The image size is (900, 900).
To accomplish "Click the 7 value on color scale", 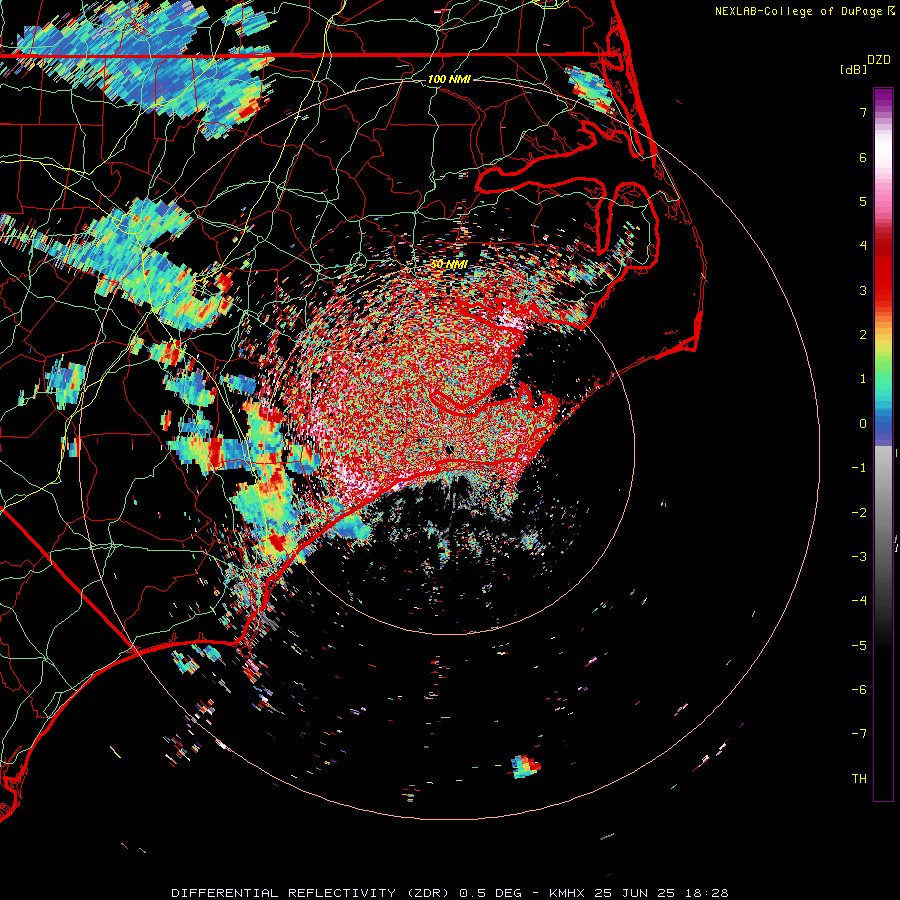I will [x=863, y=112].
